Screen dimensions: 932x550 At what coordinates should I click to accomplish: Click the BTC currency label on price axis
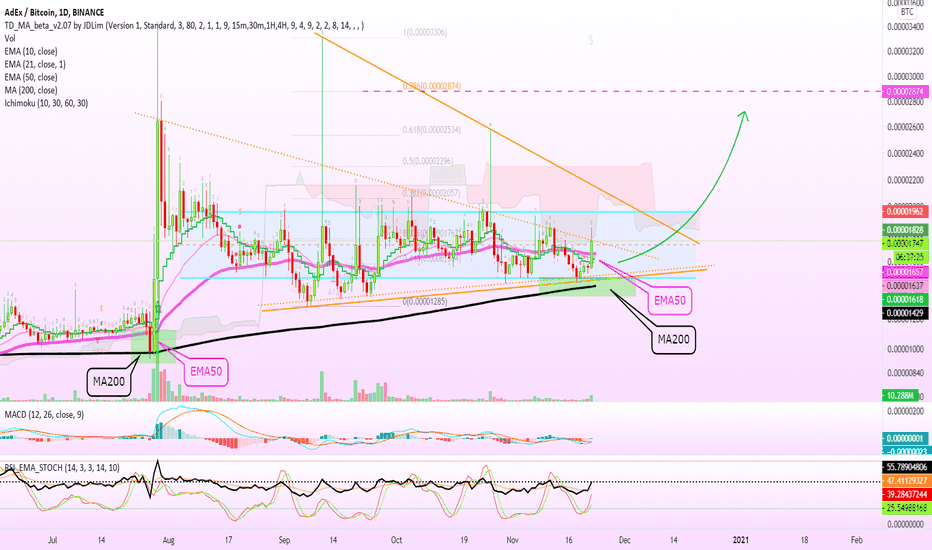pos(907,12)
